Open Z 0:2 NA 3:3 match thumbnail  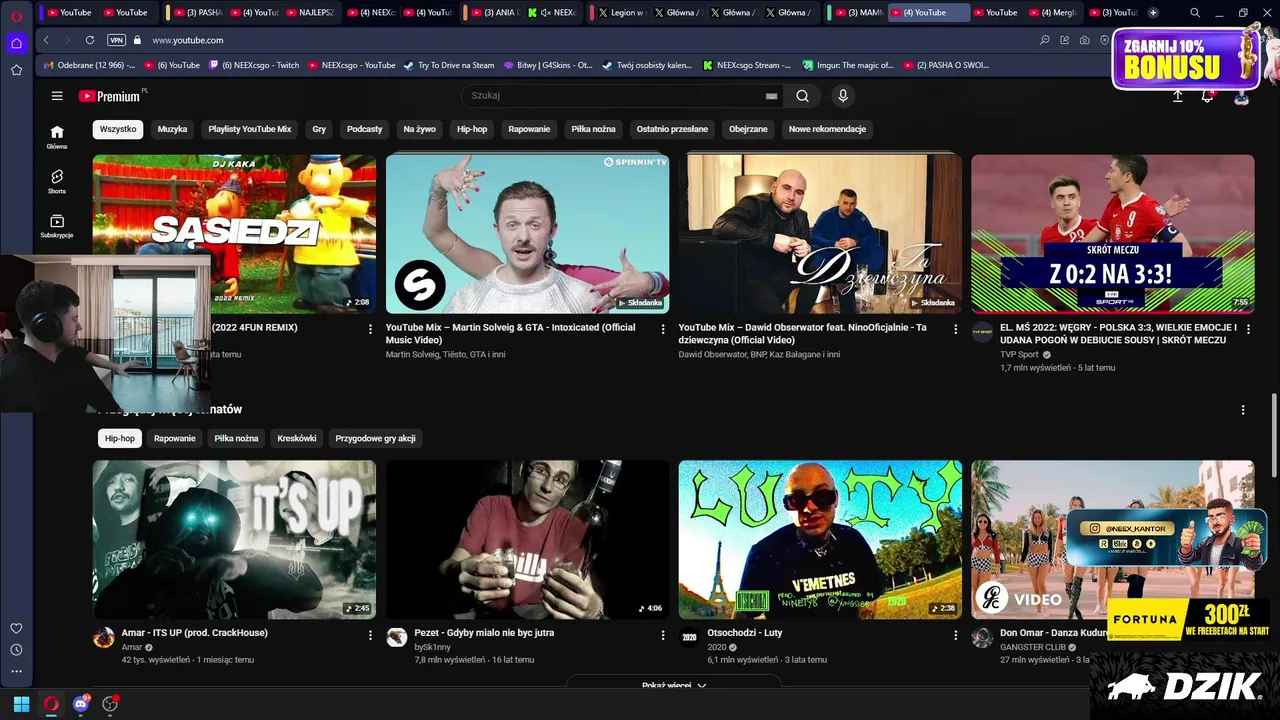pos(1112,234)
